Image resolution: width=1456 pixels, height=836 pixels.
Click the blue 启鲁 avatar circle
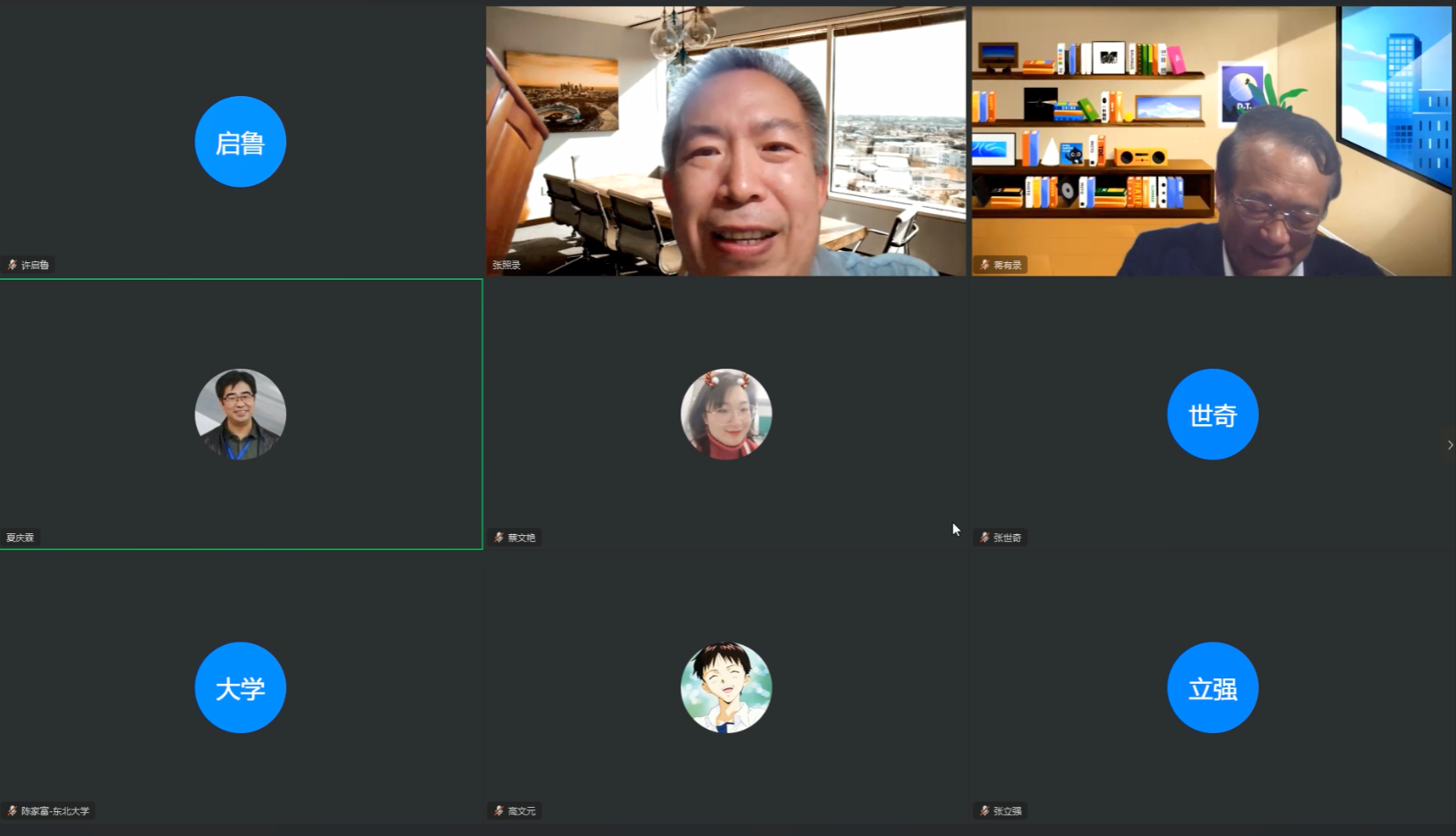(x=240, y=142)
